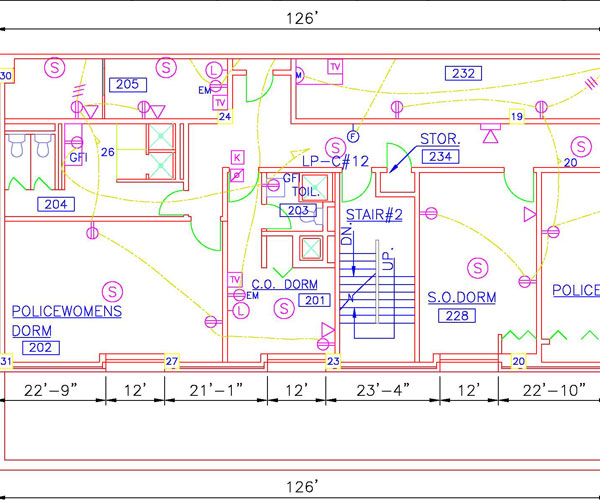Click the S.O.DORM label

point(462,297)
